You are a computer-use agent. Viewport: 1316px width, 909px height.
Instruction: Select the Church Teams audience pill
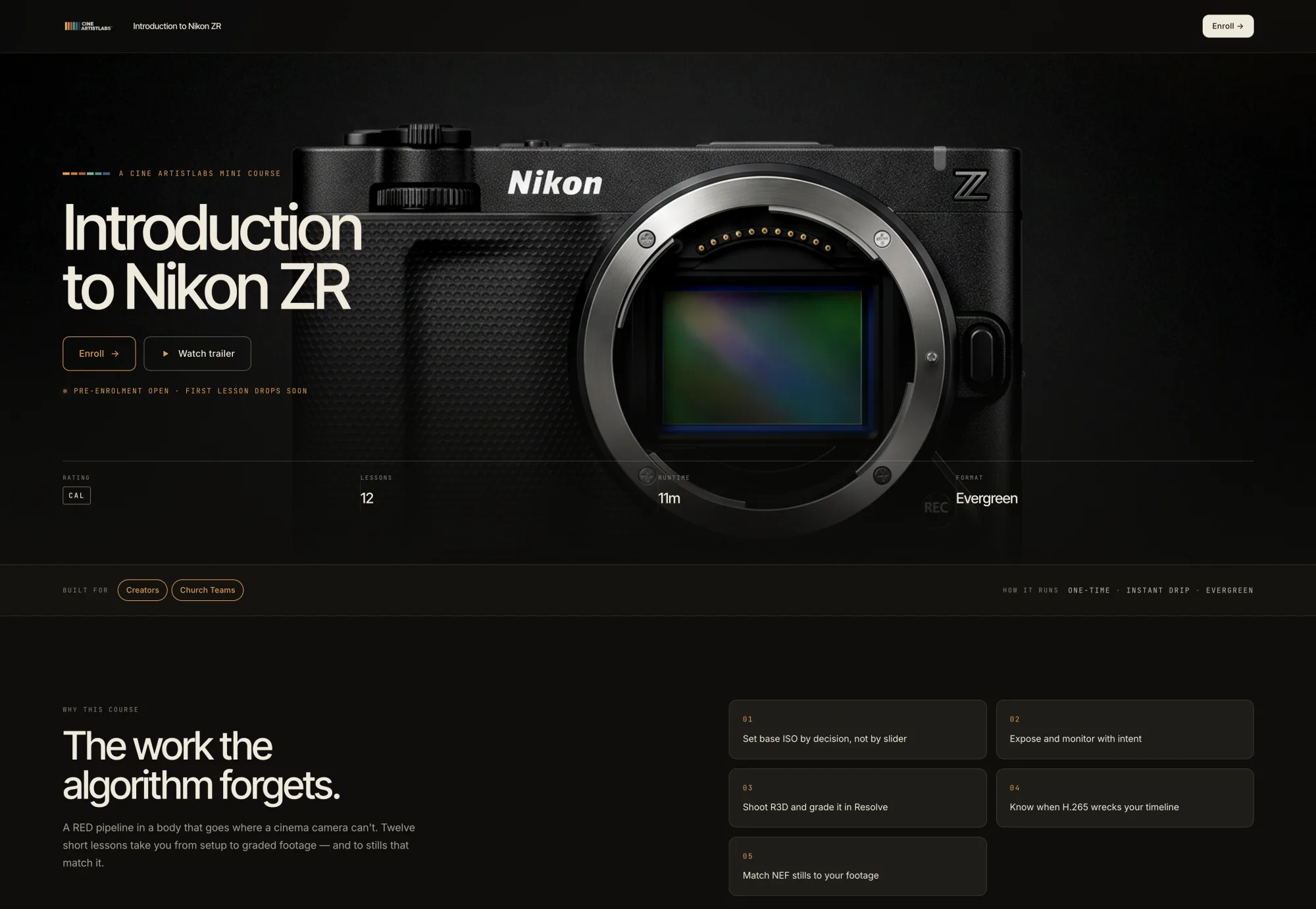coord(207,590)
